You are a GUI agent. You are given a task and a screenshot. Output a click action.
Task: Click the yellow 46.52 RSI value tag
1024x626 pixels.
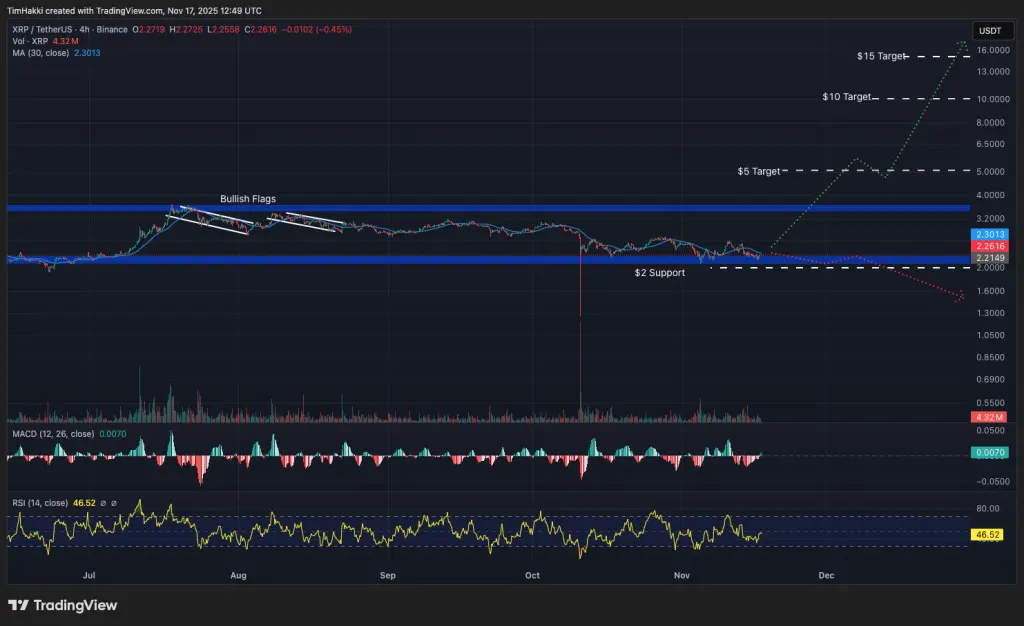[x=987, y=535]
